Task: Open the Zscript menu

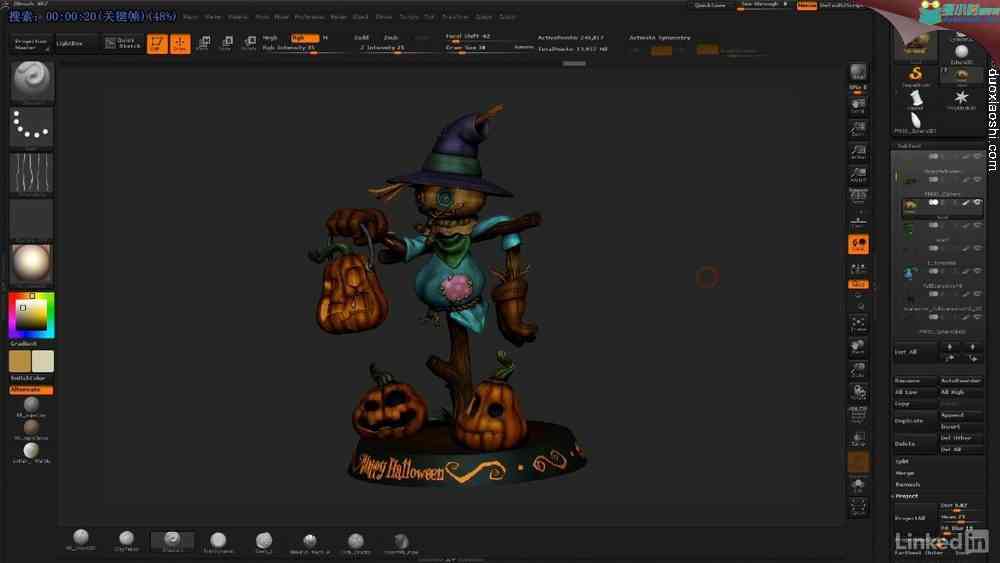Action: coord(507,17)
